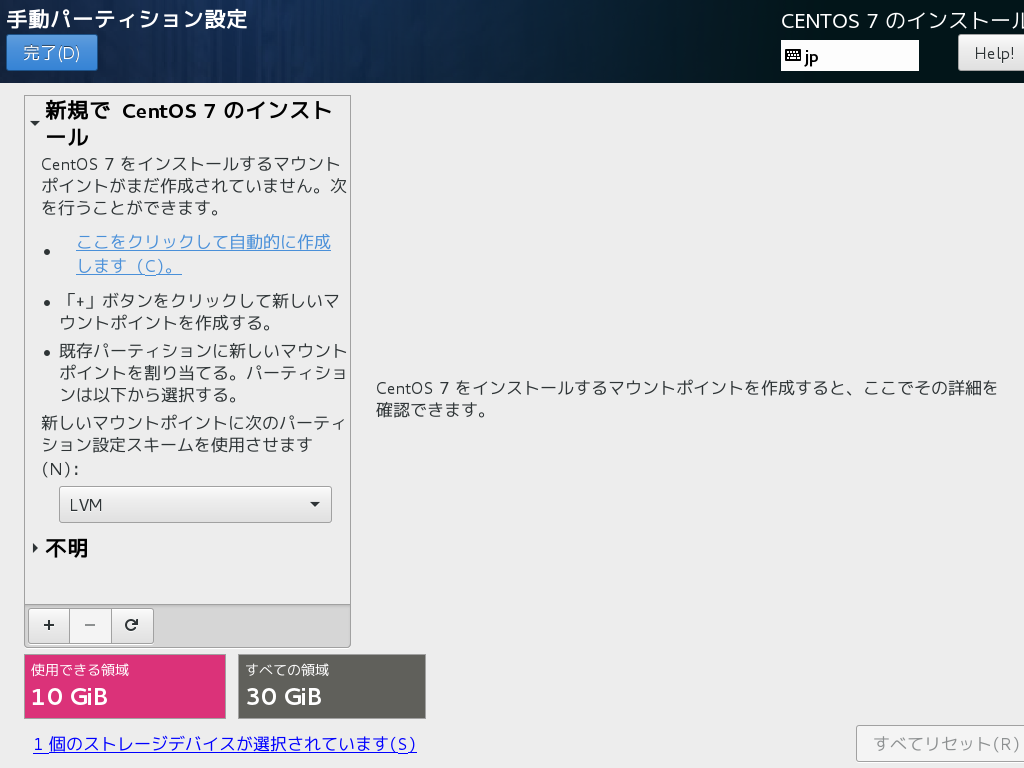Click the すべての領域 30 GiB box
This screenshot has width=1024, height=768.
(332, 686)
